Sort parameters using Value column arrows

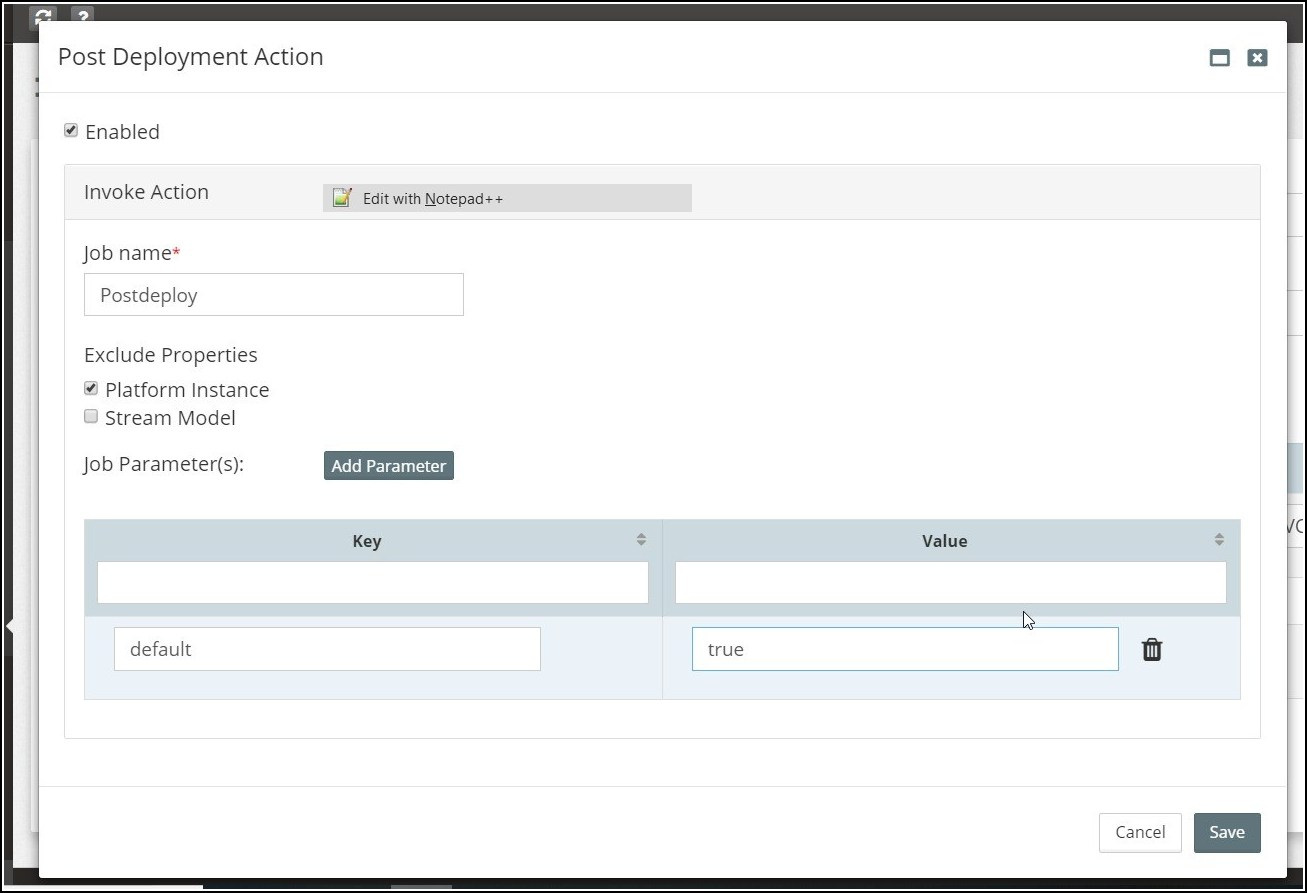click(x=1219, y=540)
